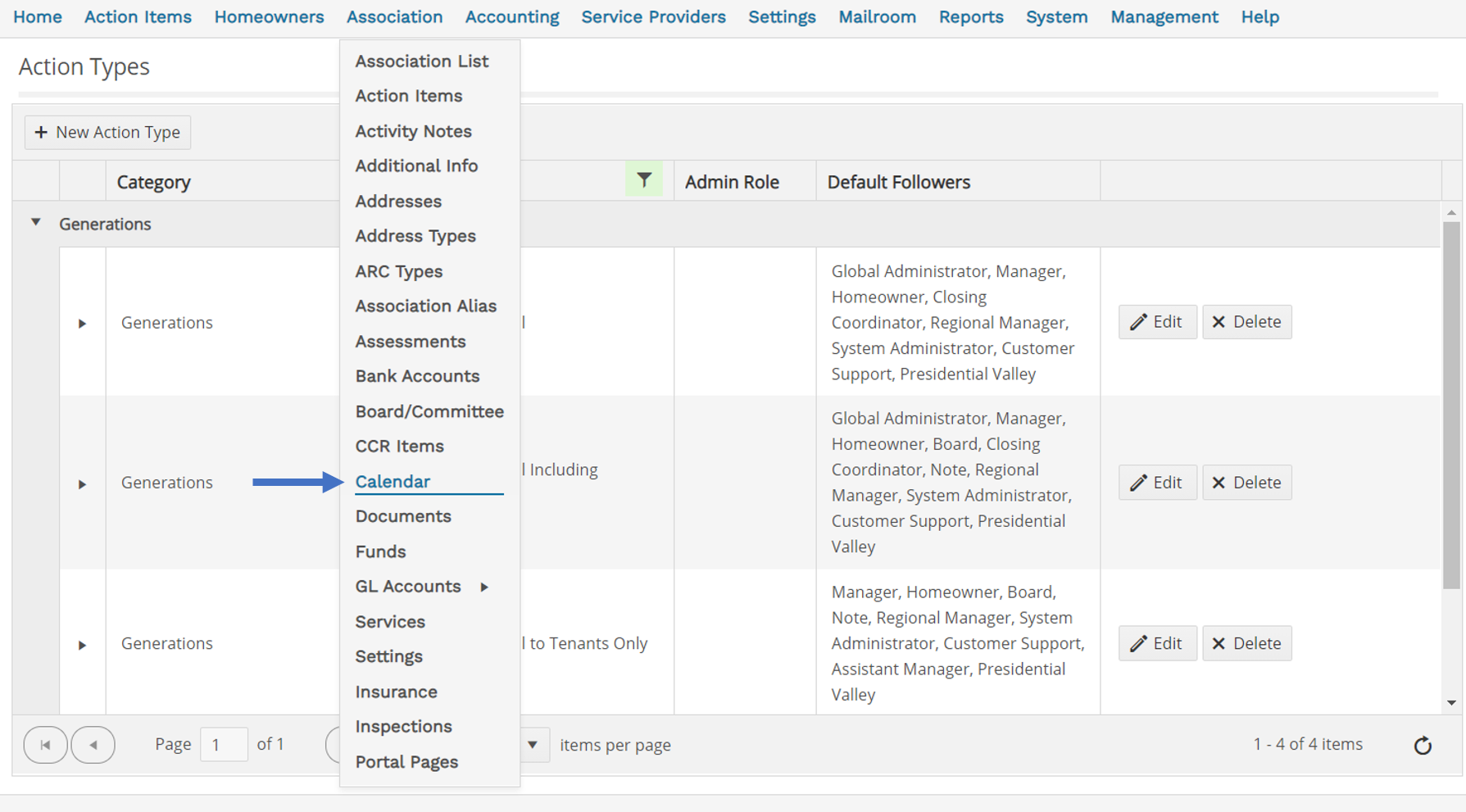This screenshot has width=1466, height=812.
Task: Open the Service Providers menu link
Action: [x=653, y=17]
